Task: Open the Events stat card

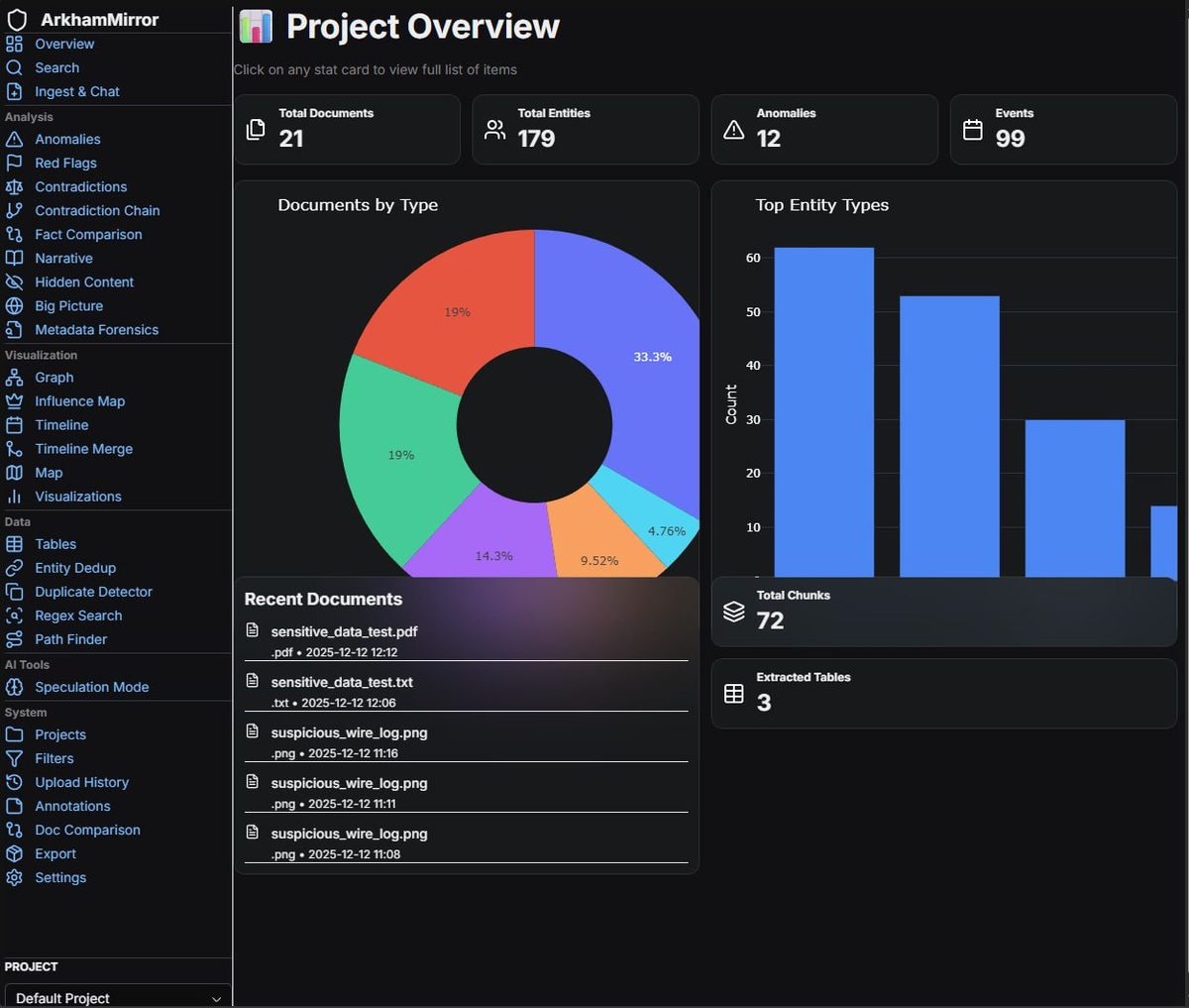Action: [1063, 129]
